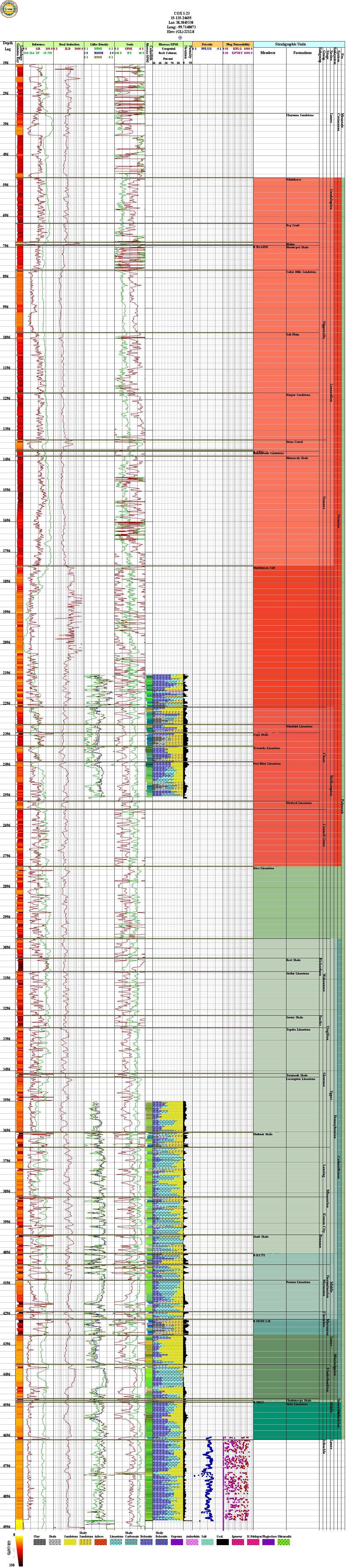Select the Heebner Shale member label
The width and height of the screenshot is (360, 1568).
click(x=263, y=1134)
